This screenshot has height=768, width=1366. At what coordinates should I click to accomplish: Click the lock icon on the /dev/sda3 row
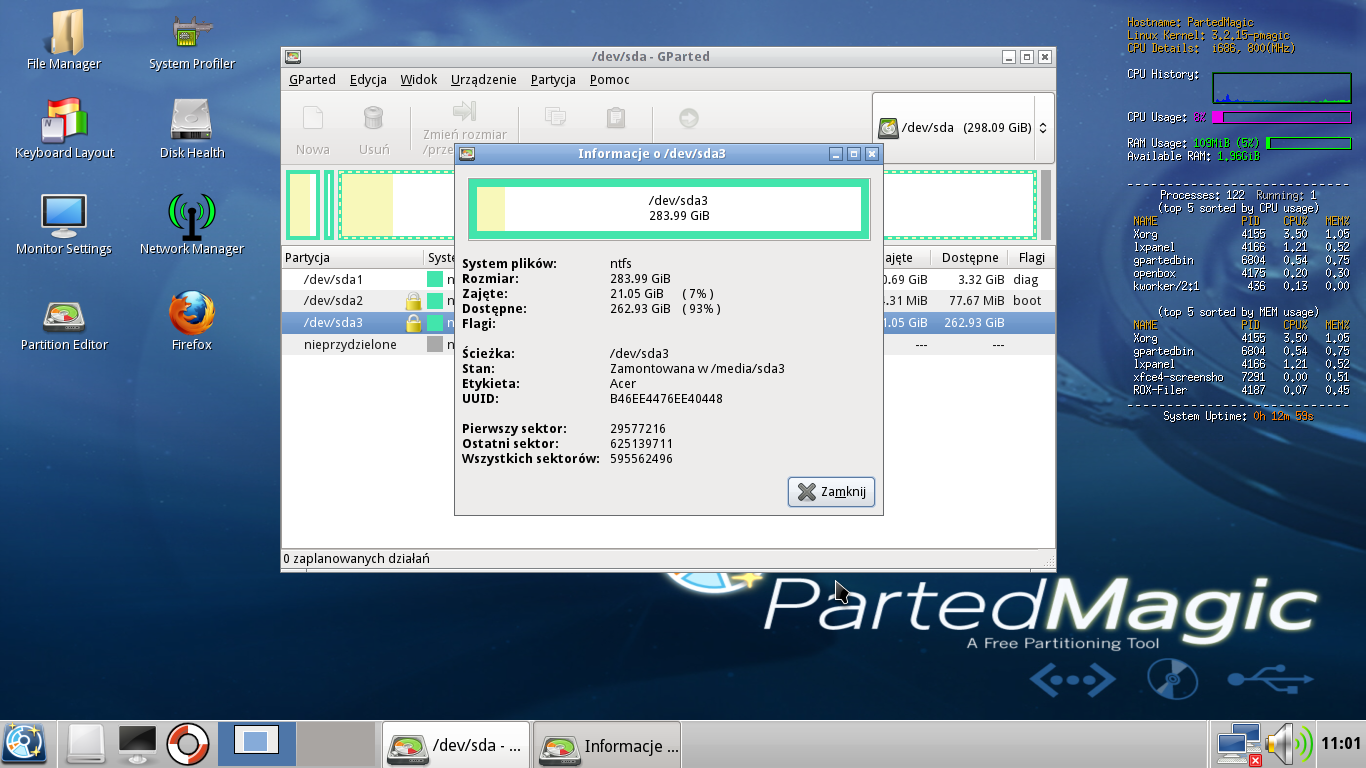(413, 323)
